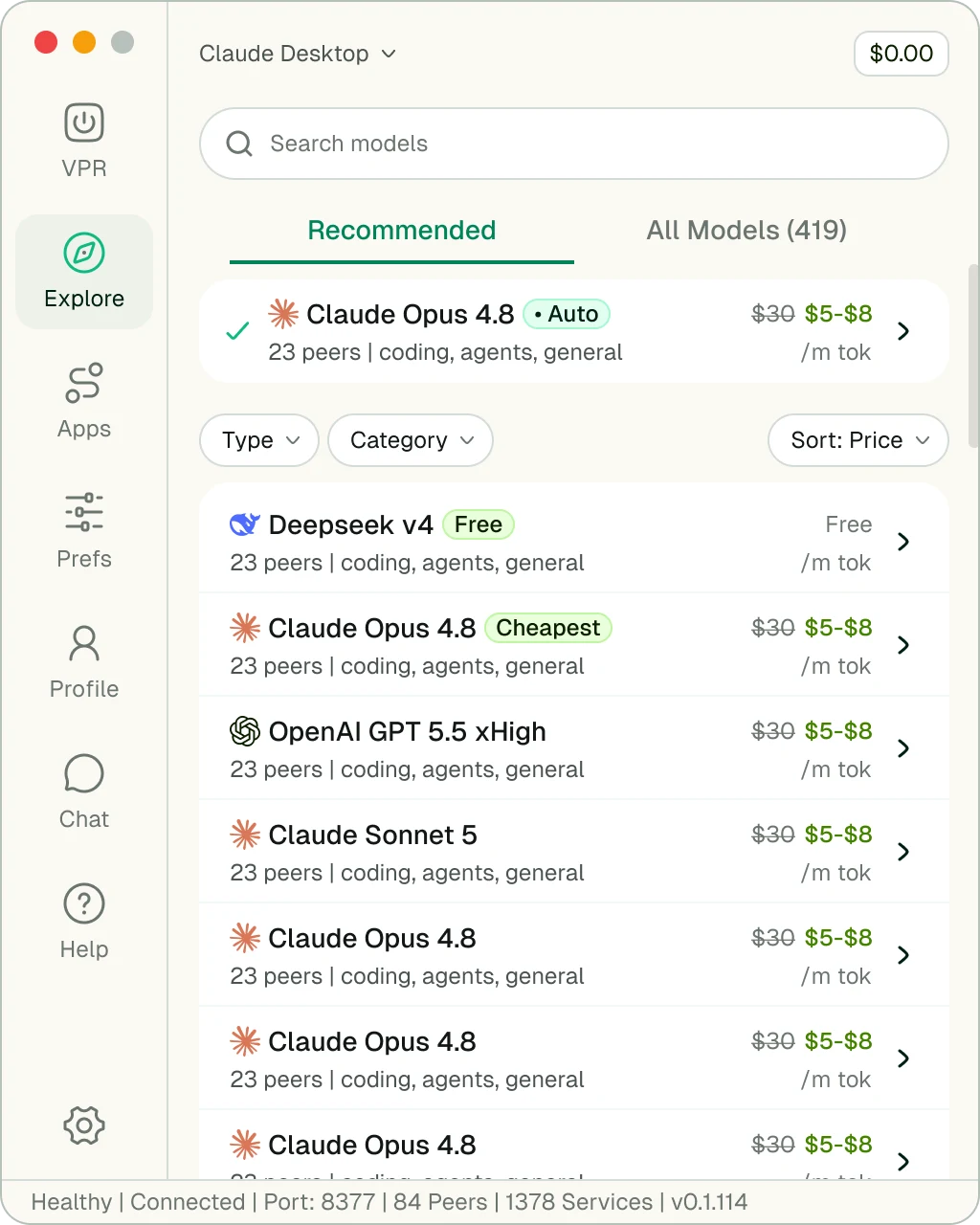
Task: Switch to All Models (419) tab
Action: tap(746, 231)
